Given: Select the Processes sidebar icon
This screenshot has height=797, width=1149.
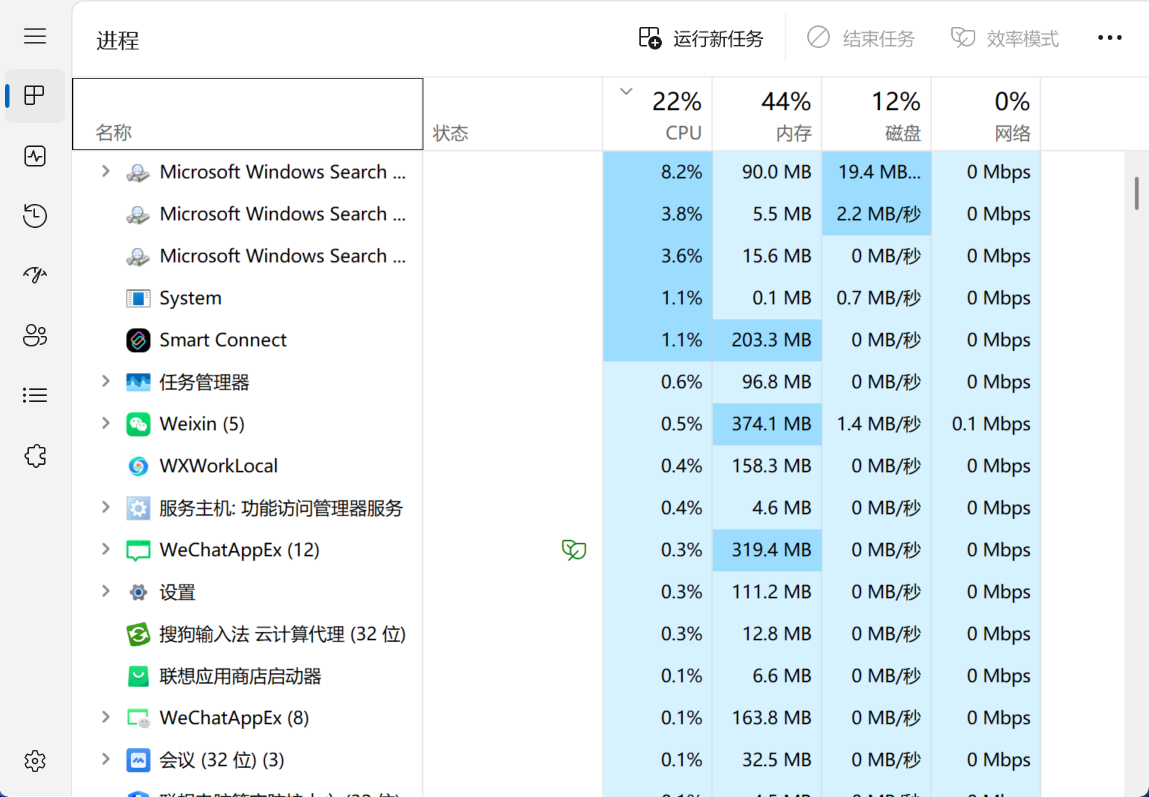Looking at the screenshot, I should click(x=34, y=95).
